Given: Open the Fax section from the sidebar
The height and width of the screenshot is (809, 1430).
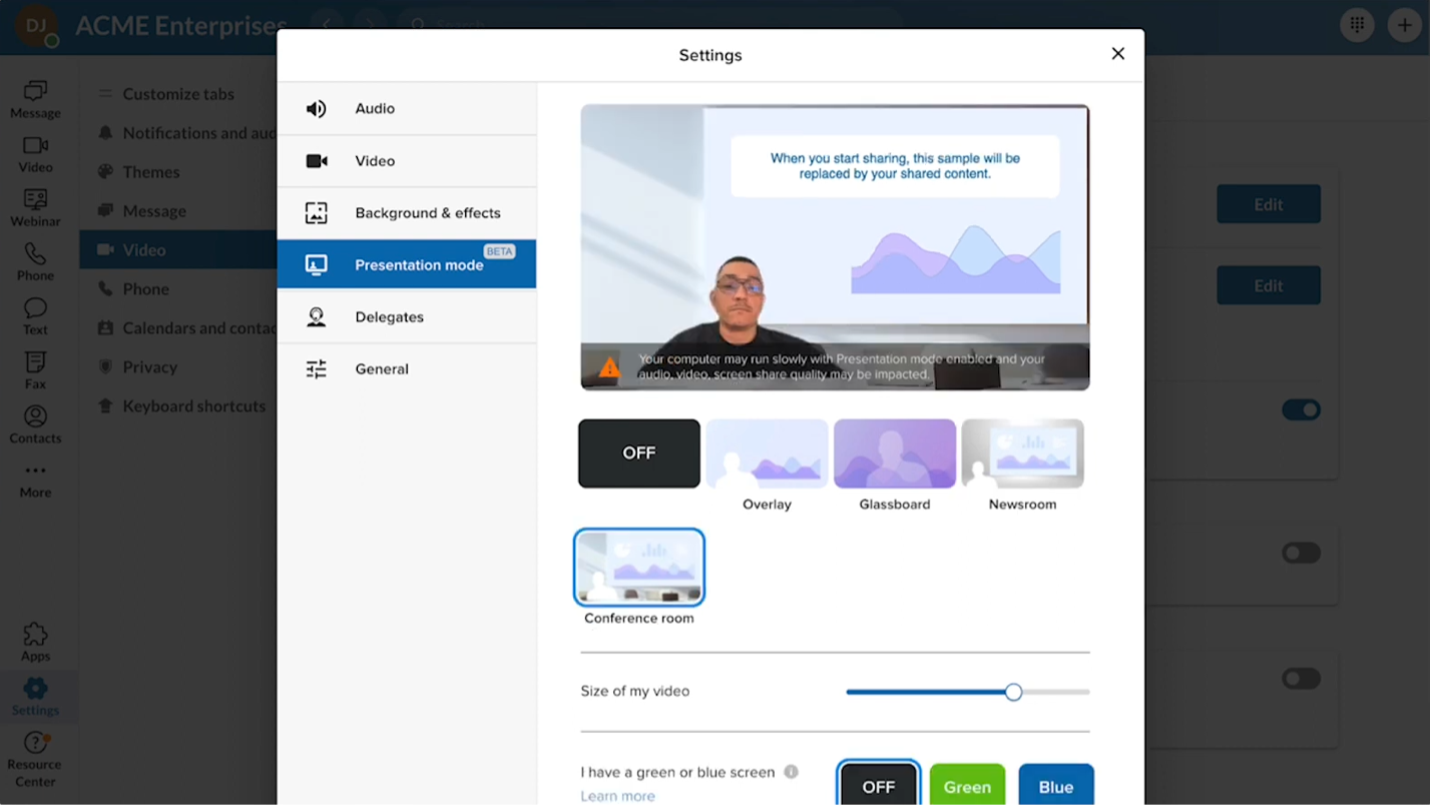Looking at the screenshot, I should 35,365.
